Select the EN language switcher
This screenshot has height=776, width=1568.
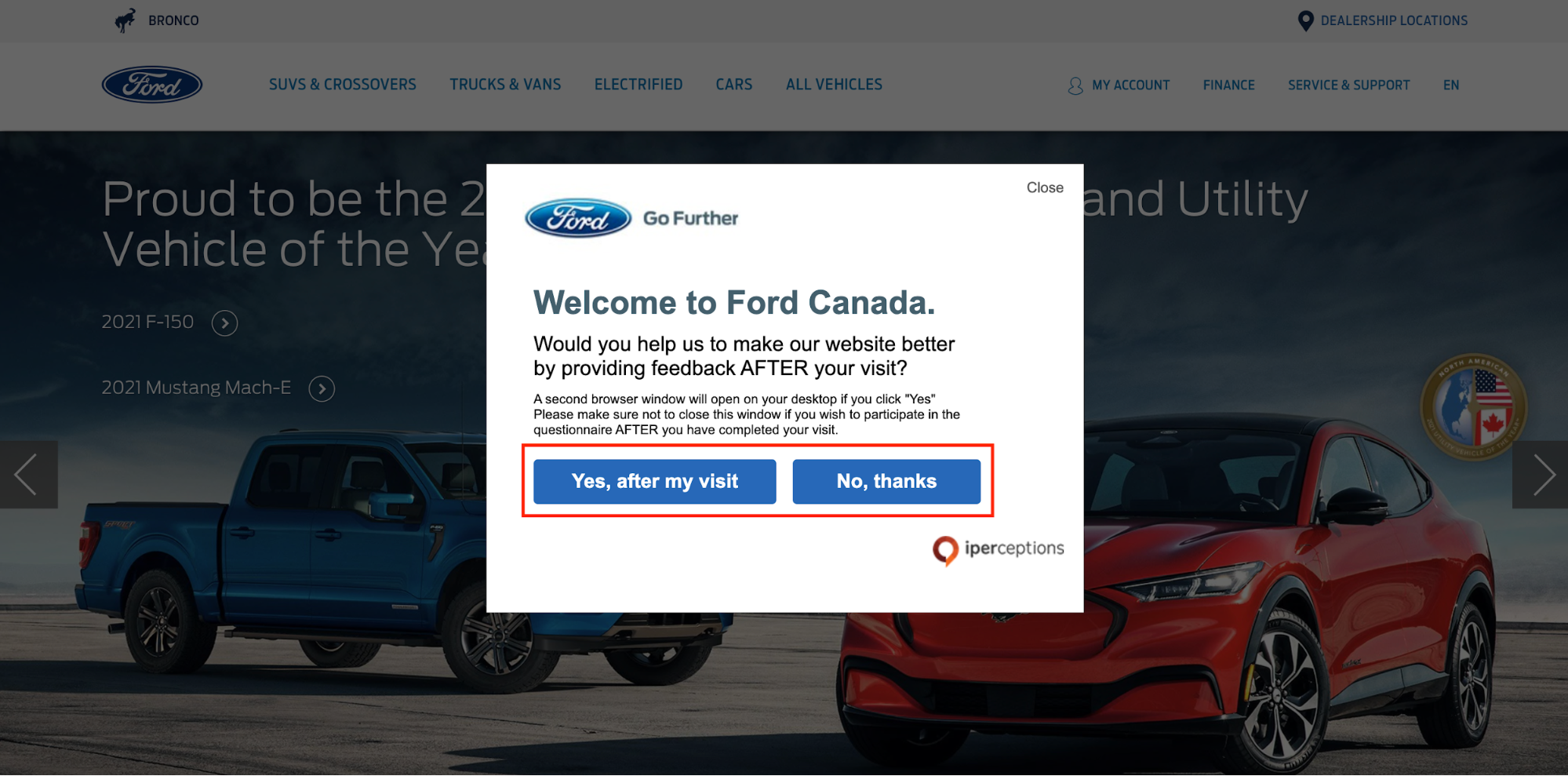click(x=1451, y=86)
